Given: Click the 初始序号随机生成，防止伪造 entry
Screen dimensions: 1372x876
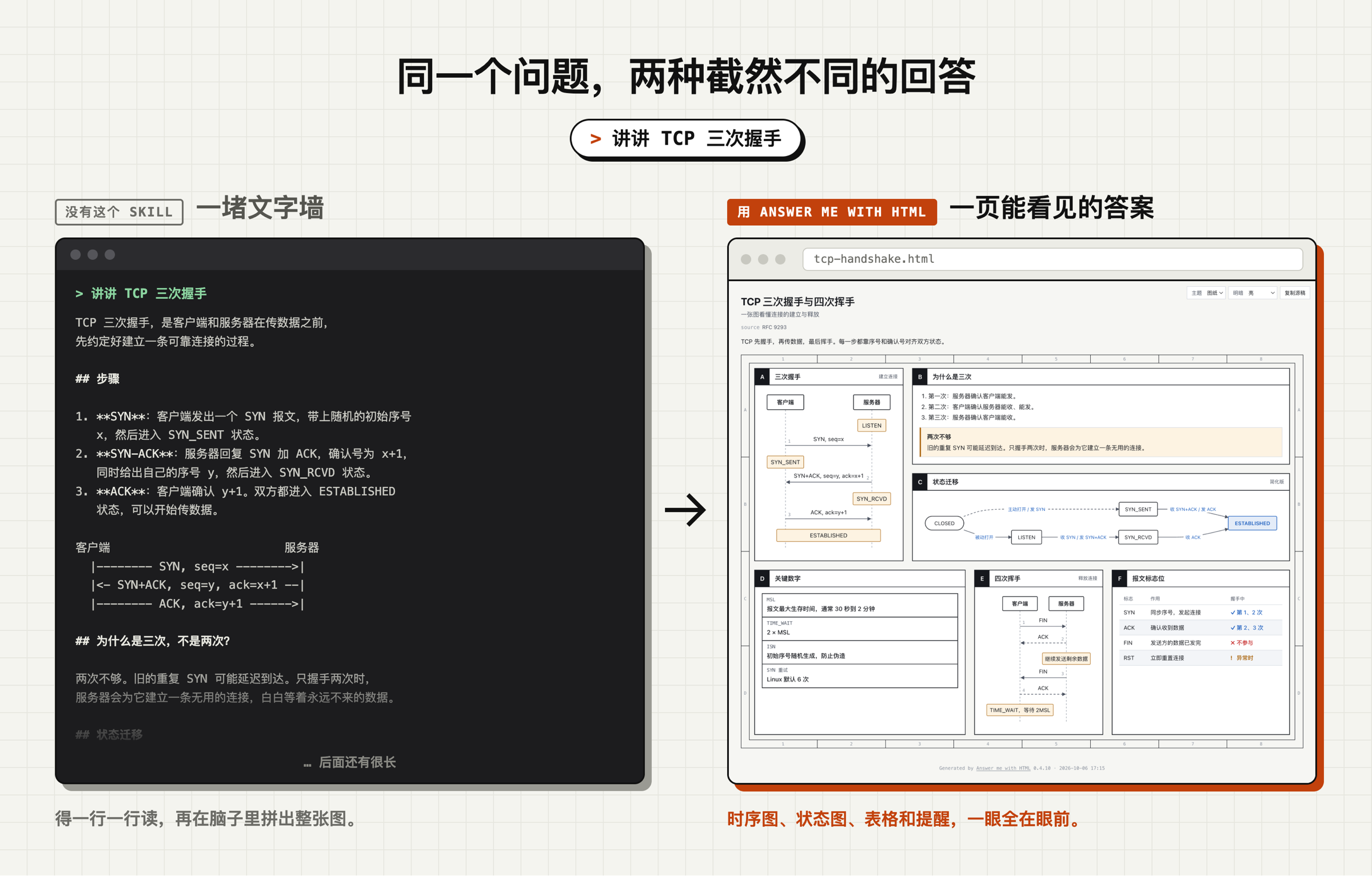Looking at the screenshot, I should (x=806, y=656).
